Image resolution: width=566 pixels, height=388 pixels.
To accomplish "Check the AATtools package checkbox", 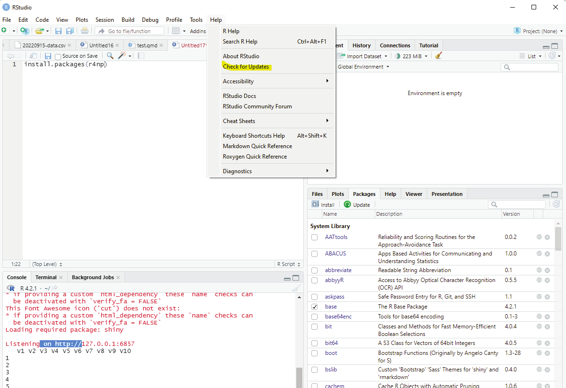I will coord(314,237).
